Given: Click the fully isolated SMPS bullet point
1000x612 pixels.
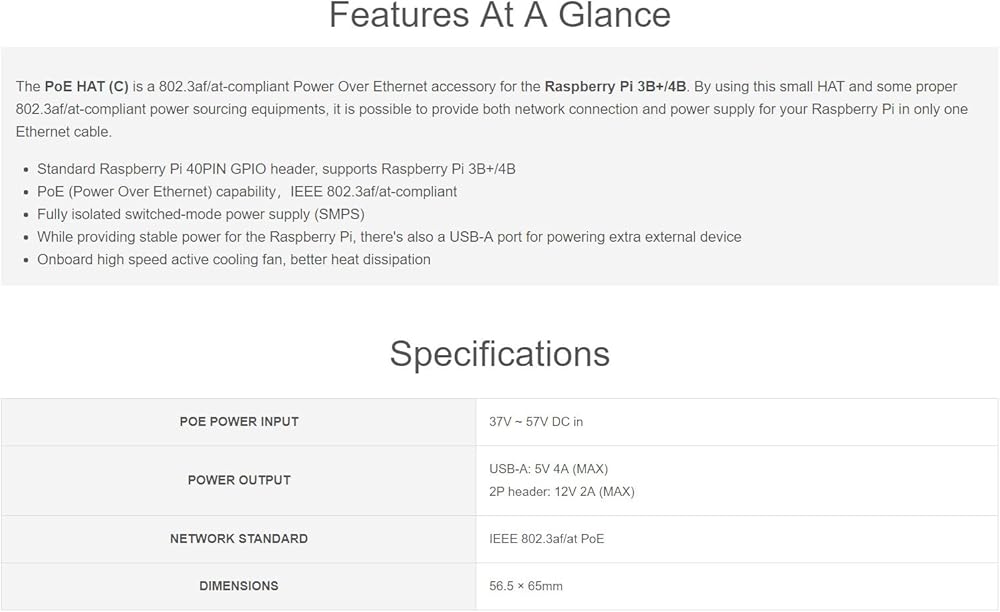Looking at the screenshot, I should click(x=200, y=214).
